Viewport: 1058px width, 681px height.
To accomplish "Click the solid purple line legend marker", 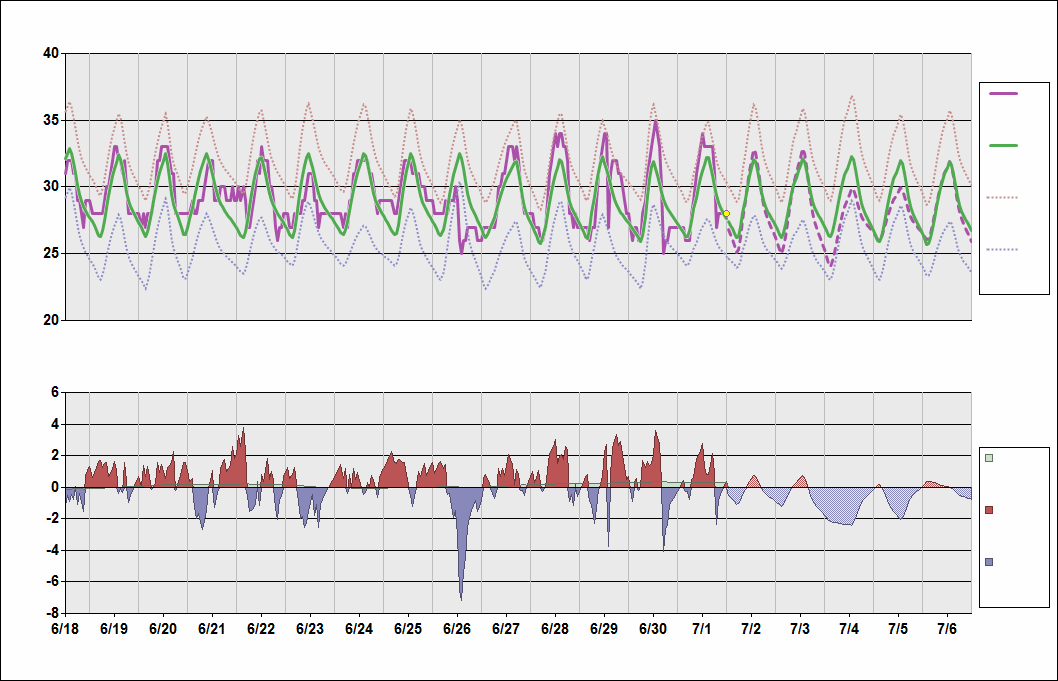I will coord(1003,93).
